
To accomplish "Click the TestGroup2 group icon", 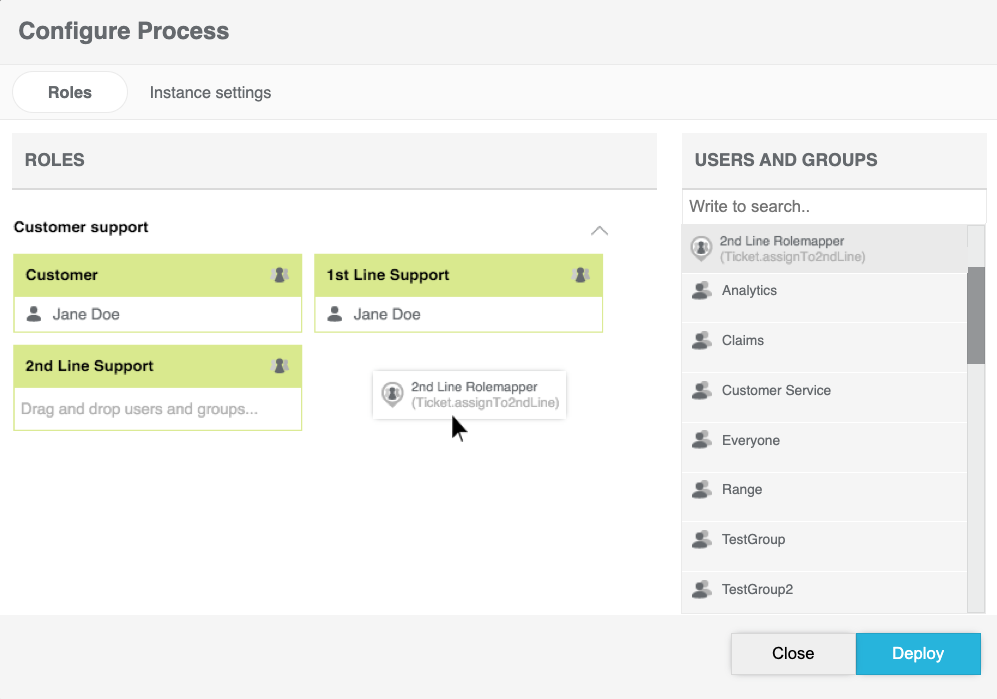I will point(700,589).
